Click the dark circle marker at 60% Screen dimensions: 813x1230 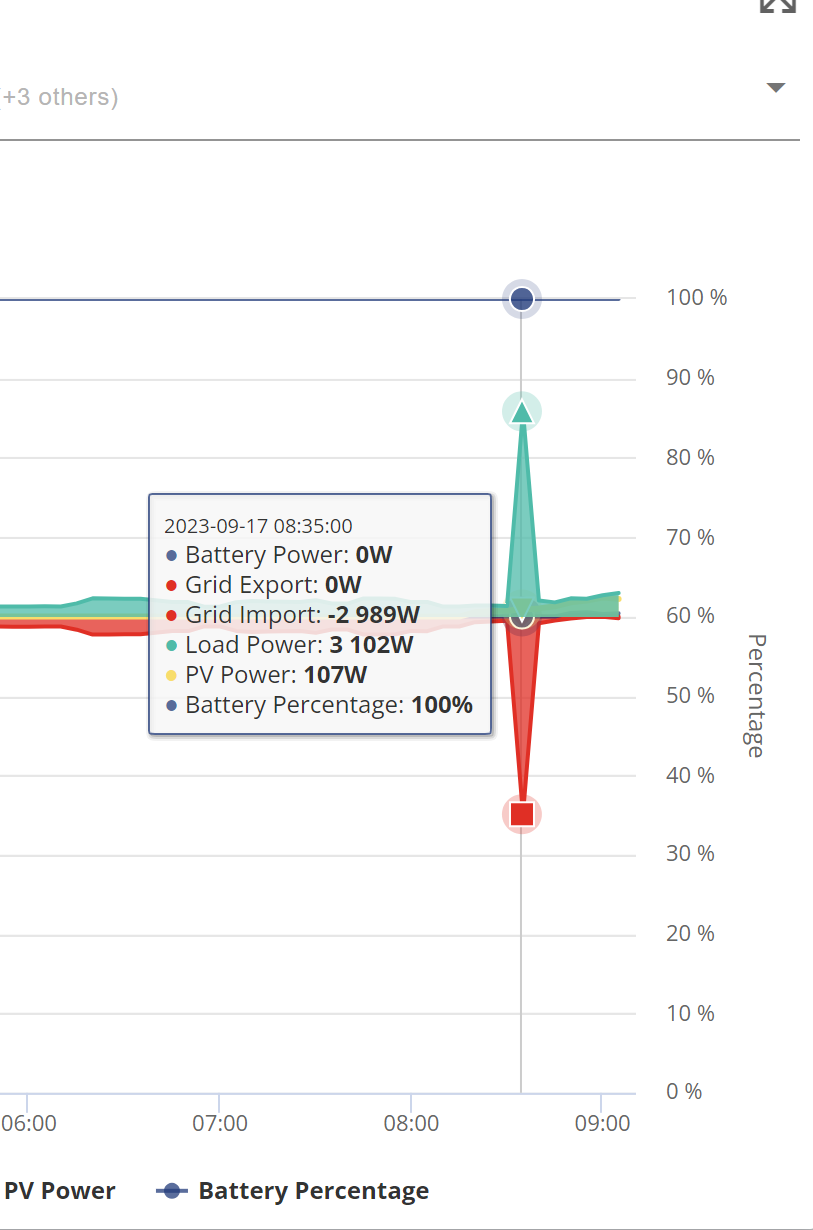(x=521, y=616)
